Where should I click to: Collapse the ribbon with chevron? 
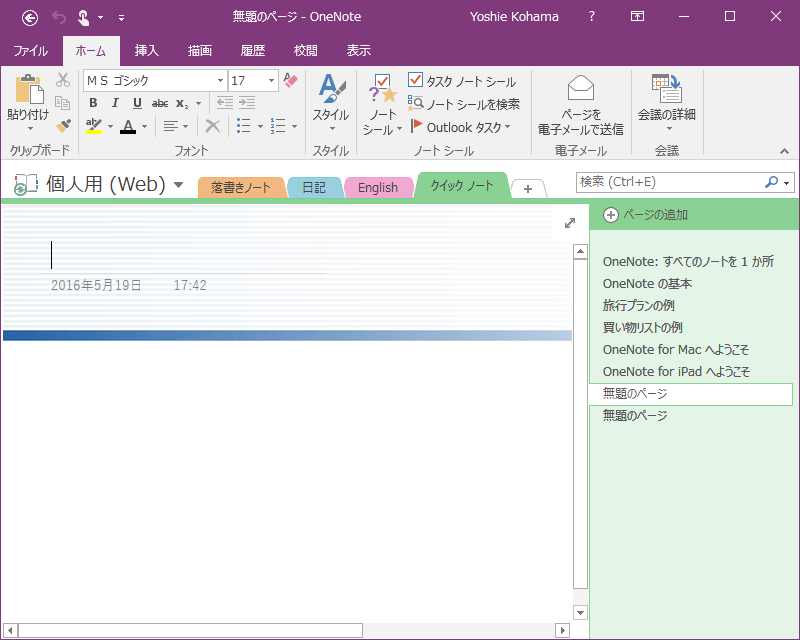click(784, 151)
